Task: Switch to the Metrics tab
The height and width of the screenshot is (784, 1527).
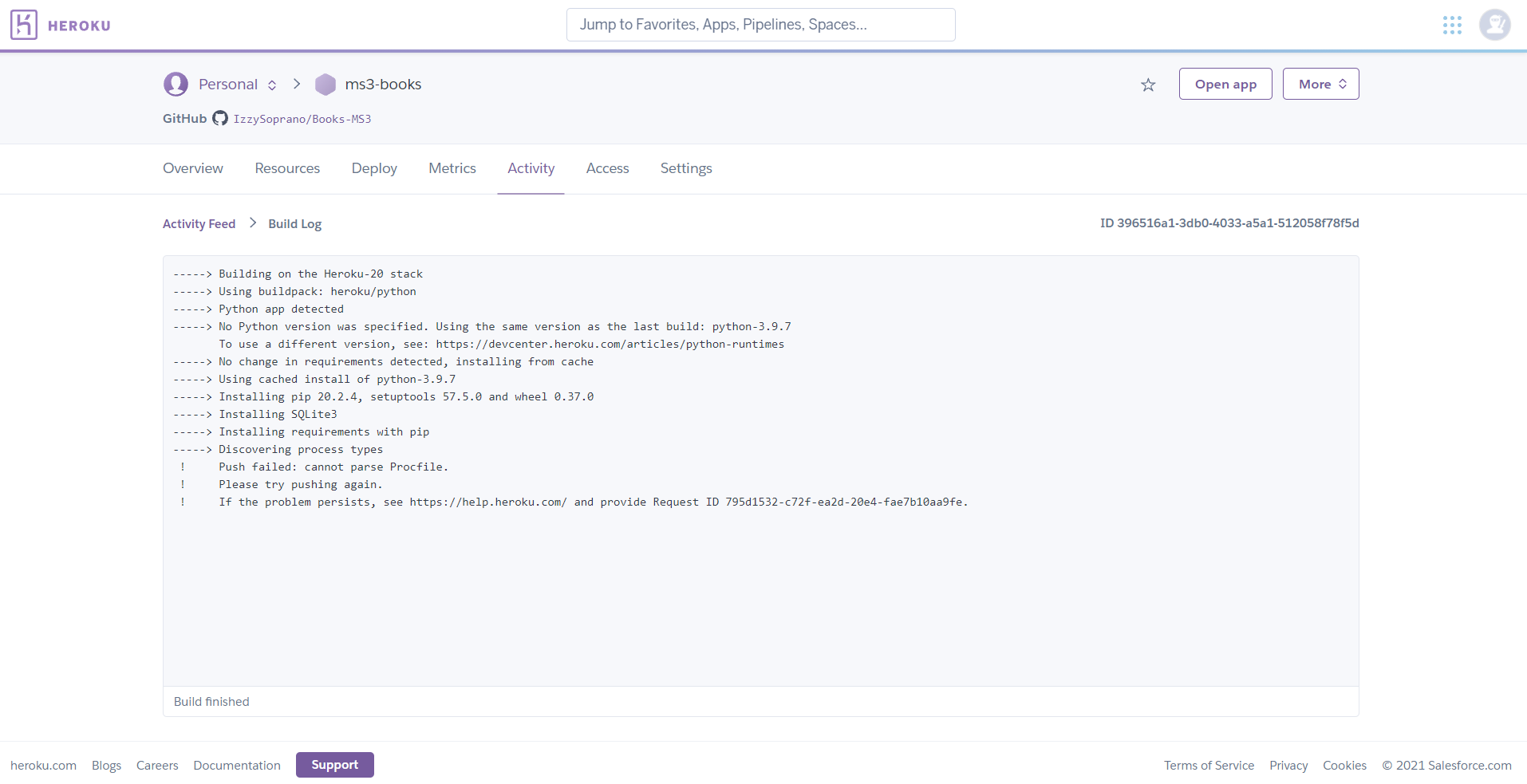Action: [x=452, y=168]
